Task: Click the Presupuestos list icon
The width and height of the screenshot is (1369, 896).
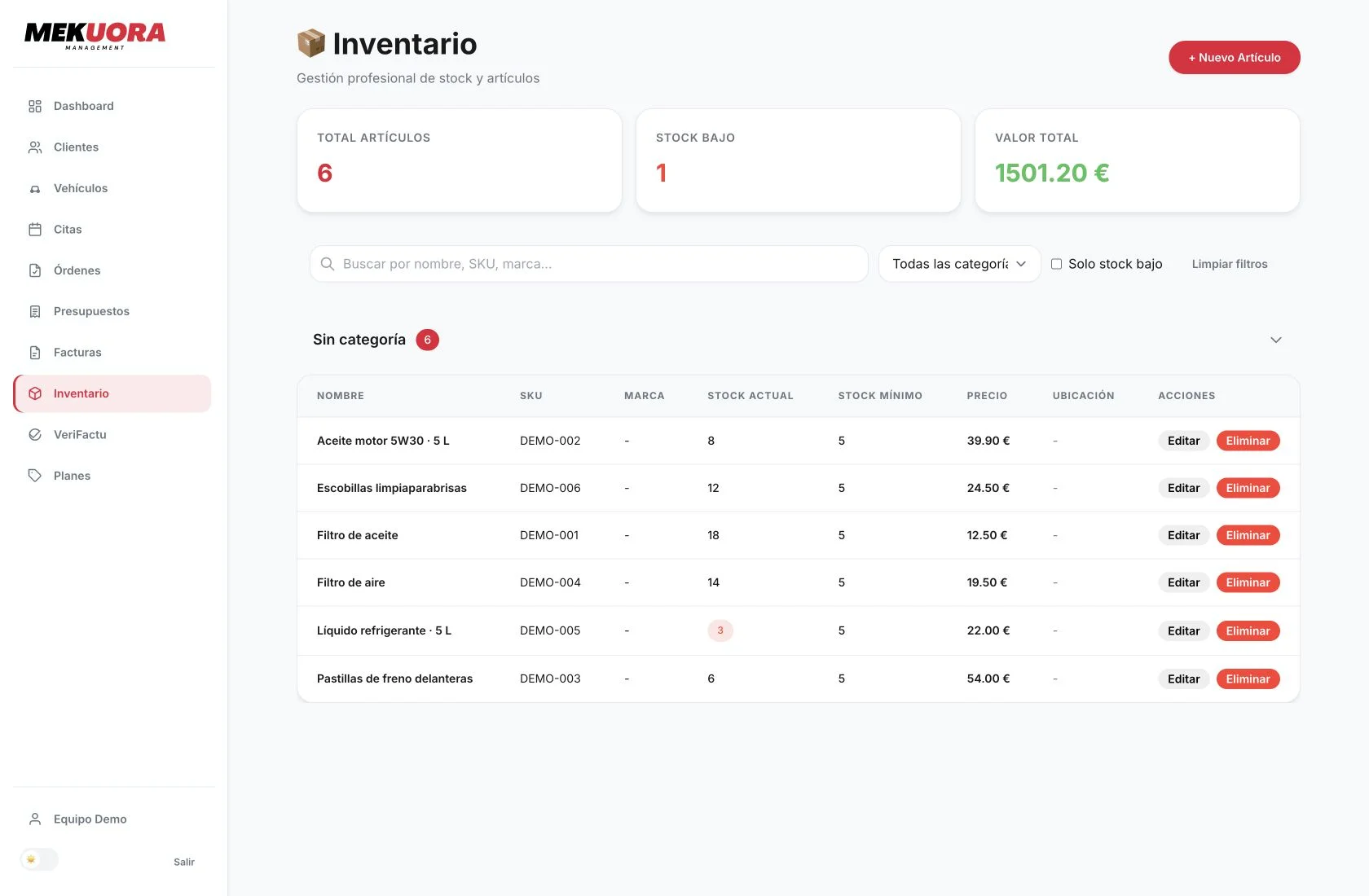Action: (x=35, y=311)
